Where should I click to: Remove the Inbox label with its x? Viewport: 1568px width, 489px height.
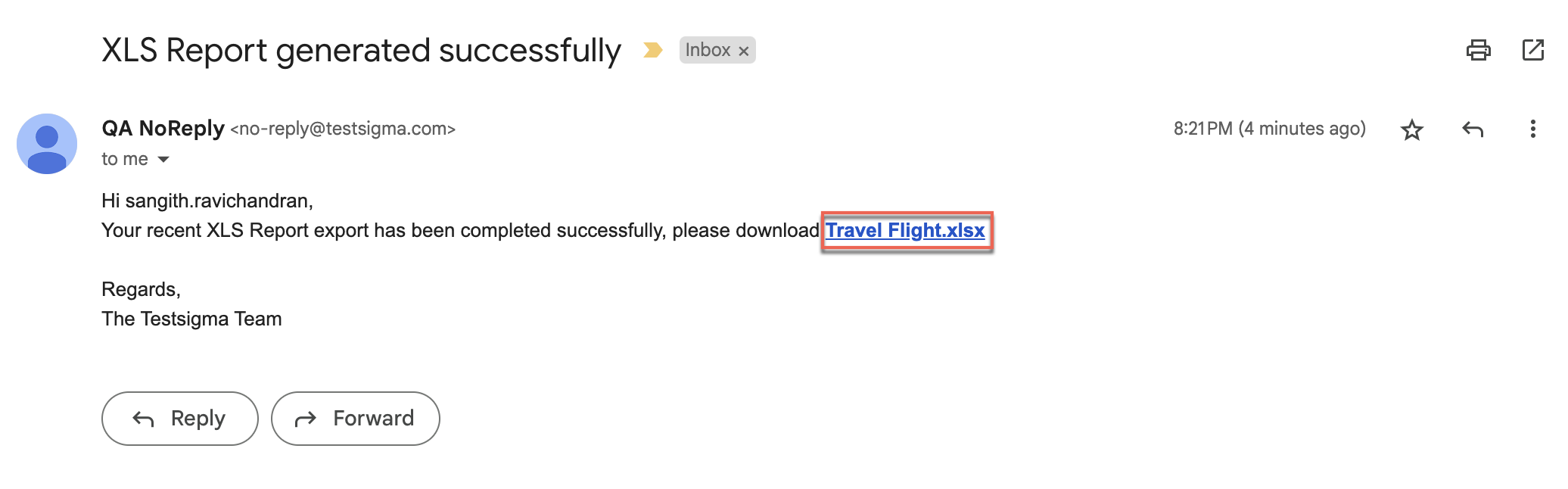[x=742, y=50]
